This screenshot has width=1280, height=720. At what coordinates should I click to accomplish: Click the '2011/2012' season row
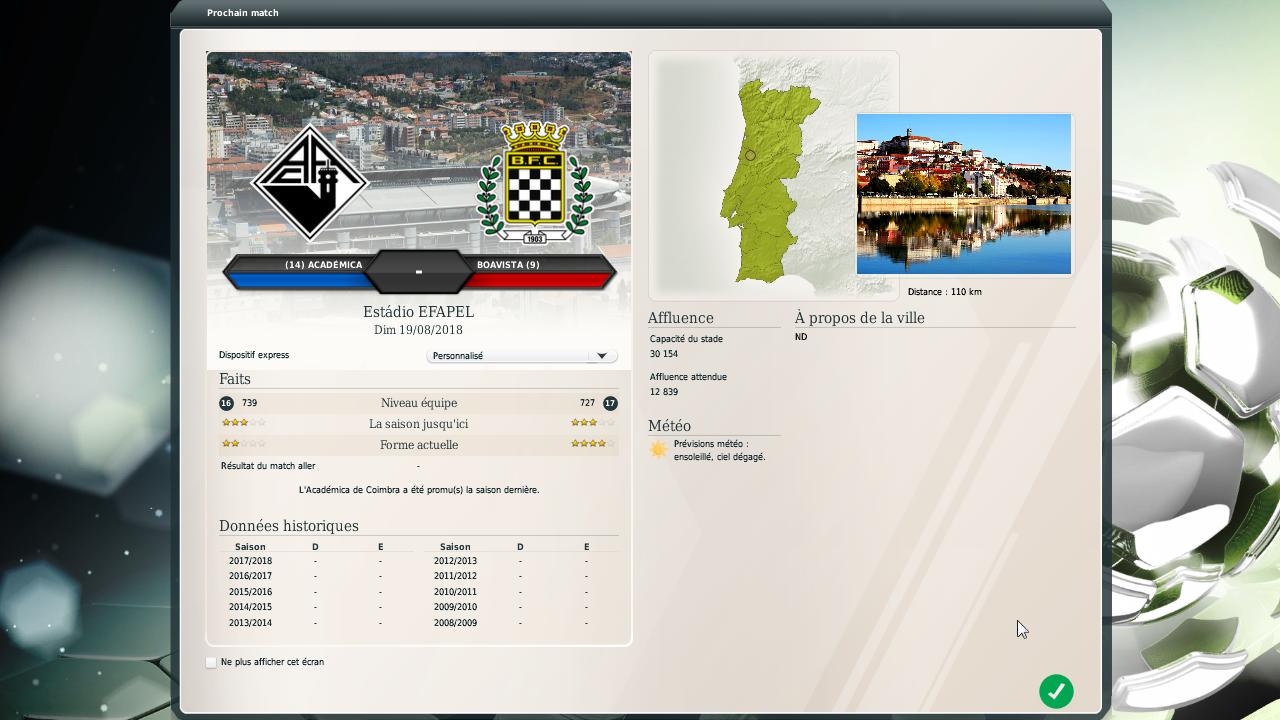(520, 576)
